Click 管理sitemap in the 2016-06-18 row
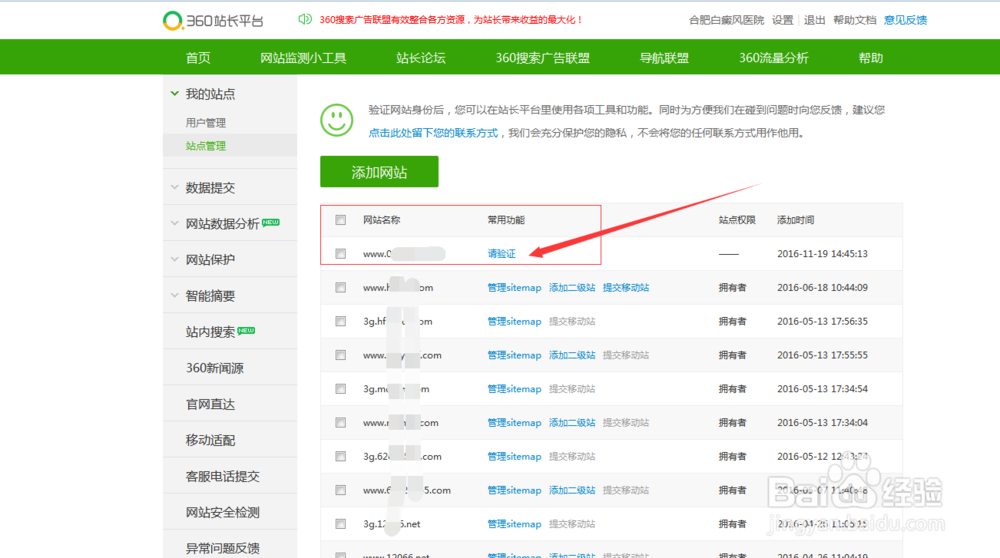1000x558 pixels. tap(514, 288)
